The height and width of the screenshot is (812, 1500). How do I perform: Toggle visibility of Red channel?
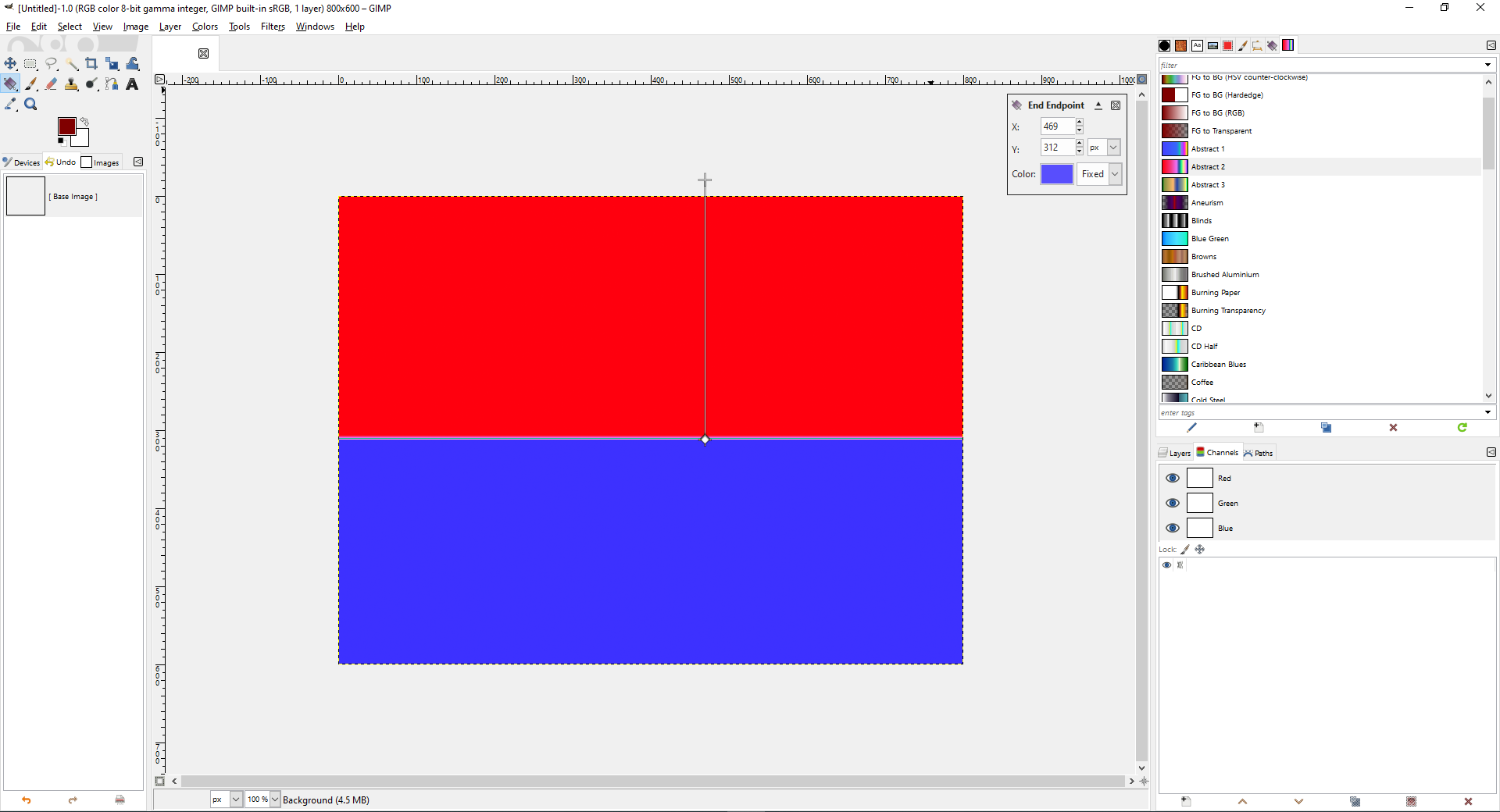tap(1173, 478)
